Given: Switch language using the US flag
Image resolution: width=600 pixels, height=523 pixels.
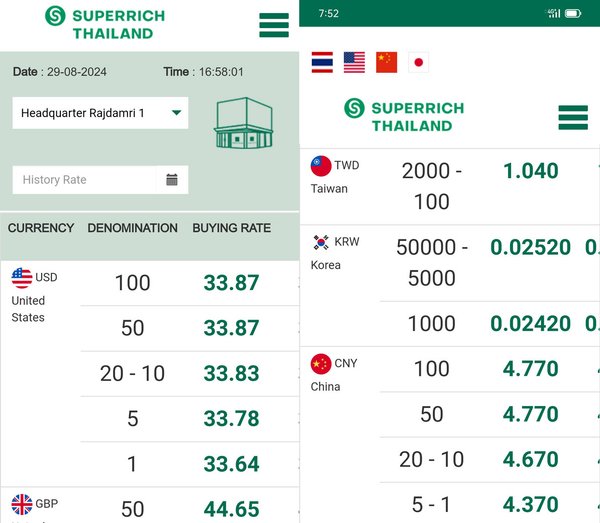Looking at the screenshot, I should [354, 62].
